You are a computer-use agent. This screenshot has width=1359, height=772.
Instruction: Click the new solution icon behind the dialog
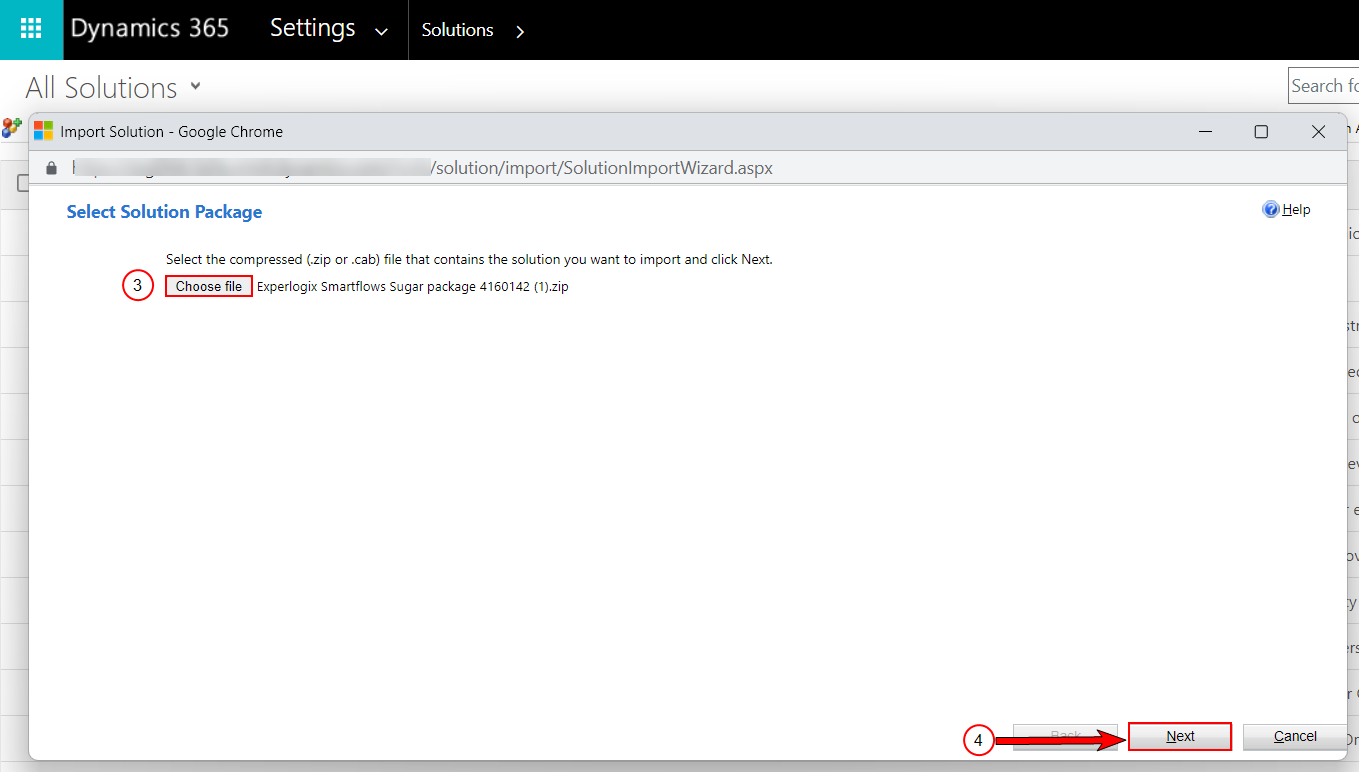point(12,127)
